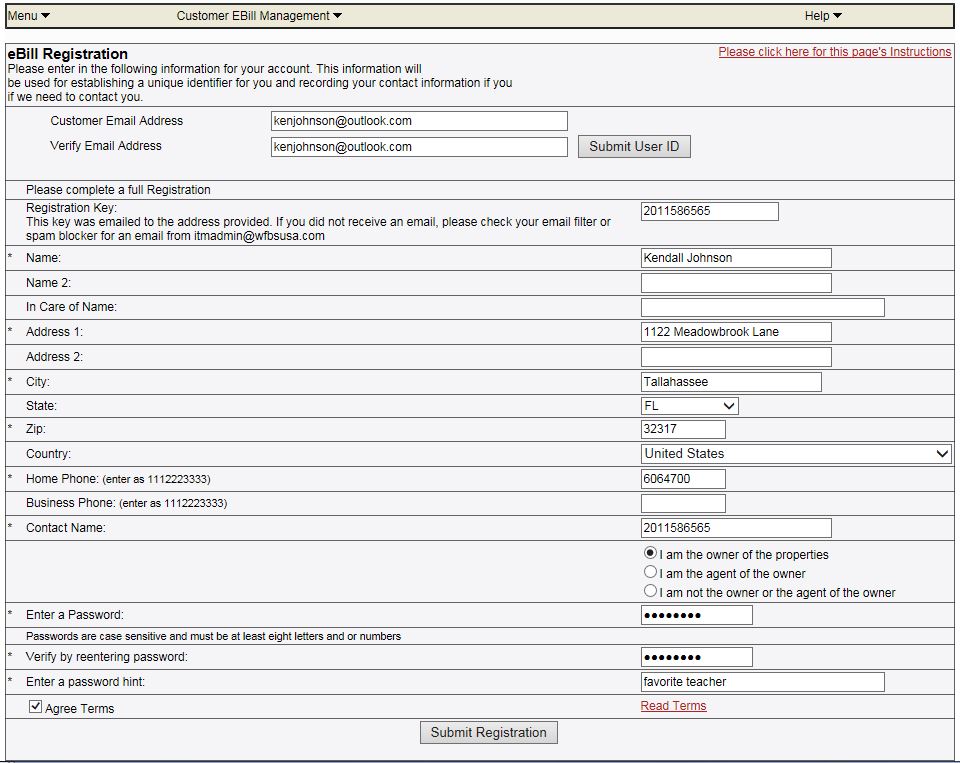Click the empty Address 2 field
960x763 pixels.
[736, 357]
